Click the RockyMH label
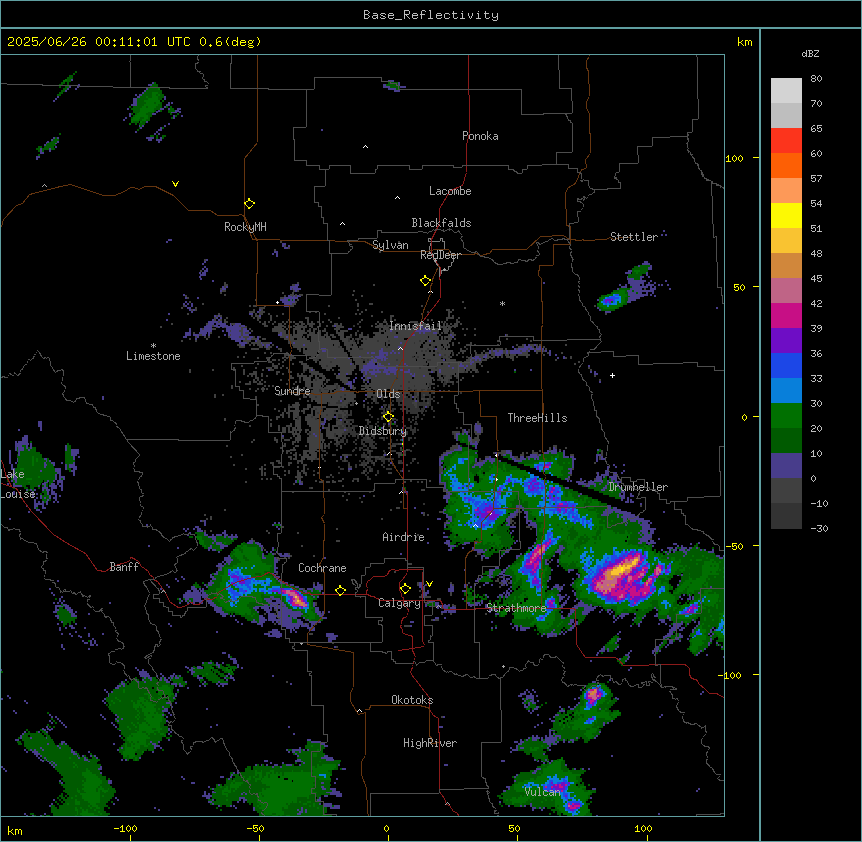This screenshot has height=842, width=862. pyautogui.click(x=245, y=227)
